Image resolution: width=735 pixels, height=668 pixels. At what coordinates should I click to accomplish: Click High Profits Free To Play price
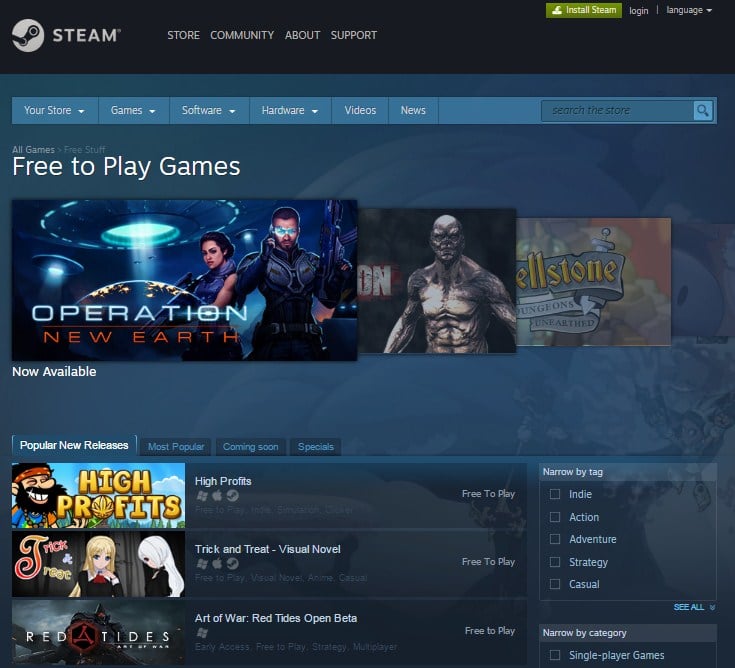(488, 494)
